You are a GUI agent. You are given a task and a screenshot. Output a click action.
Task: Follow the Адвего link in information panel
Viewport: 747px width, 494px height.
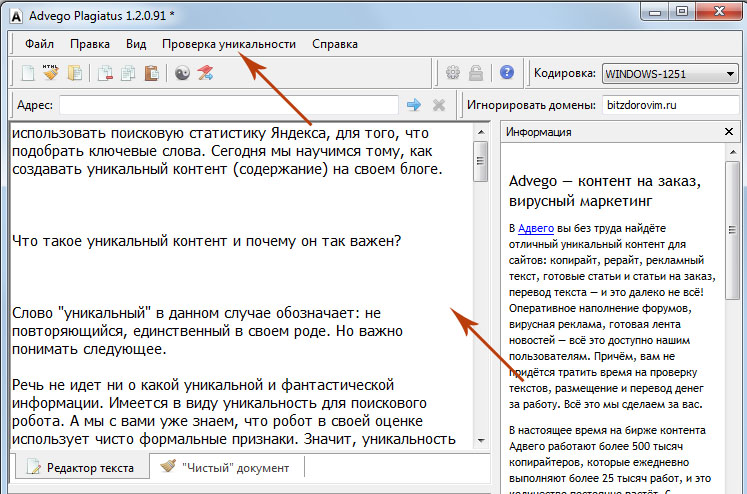pyautogui.click(x=535, y=228)
